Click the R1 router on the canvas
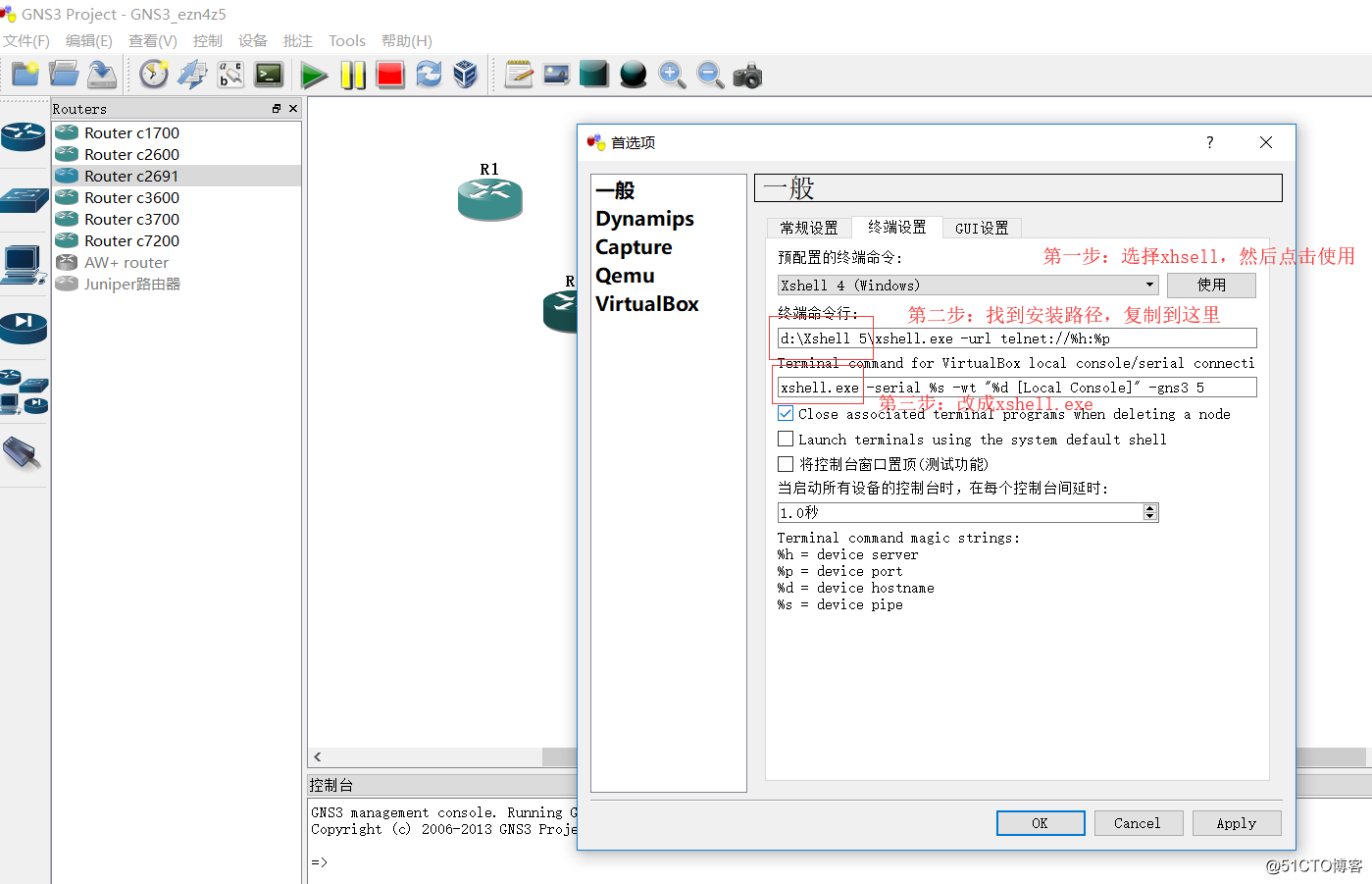The image size is (1372, 884). point(490,198)
